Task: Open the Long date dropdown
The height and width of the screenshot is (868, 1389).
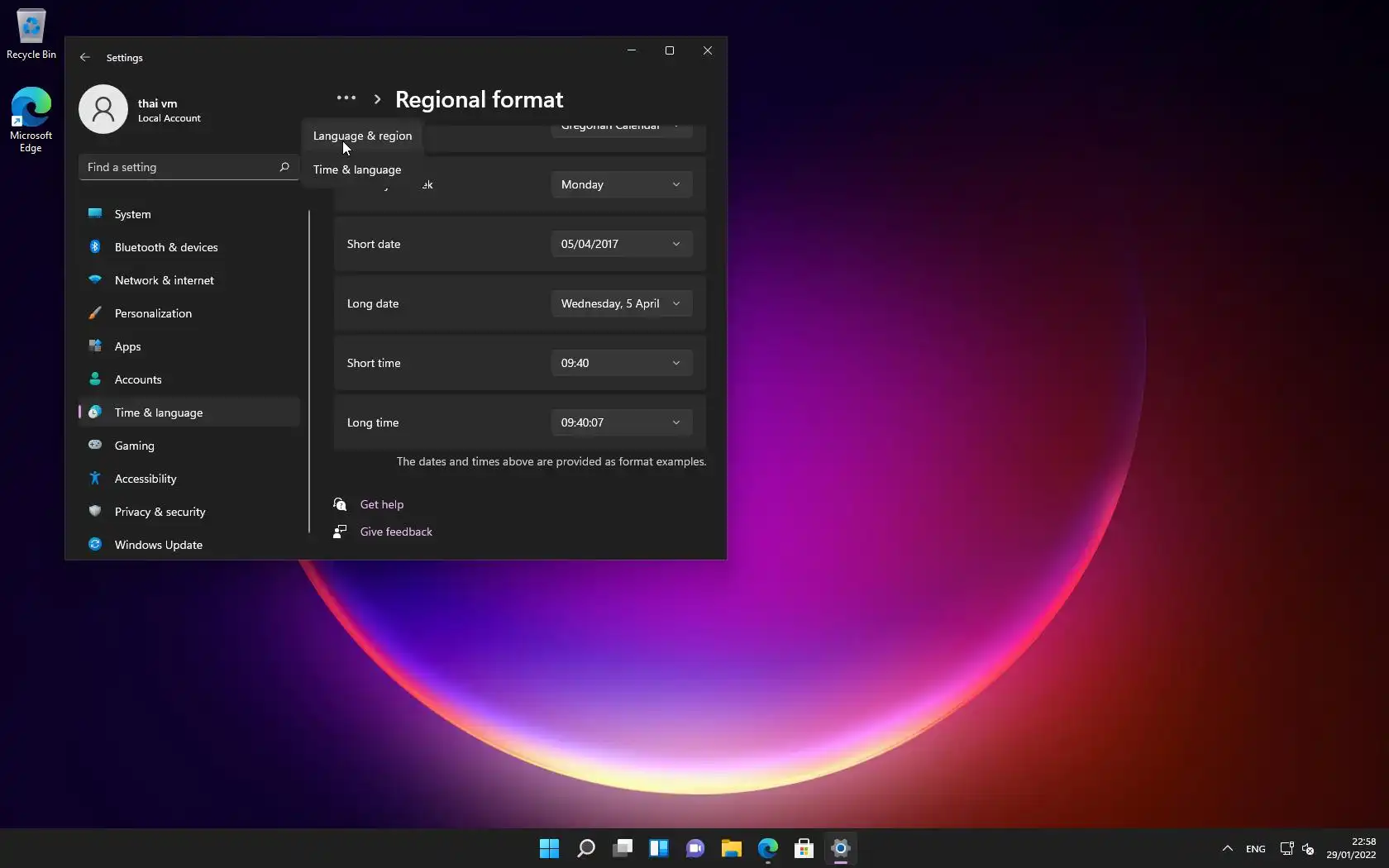Action: (x=622, y=303)
